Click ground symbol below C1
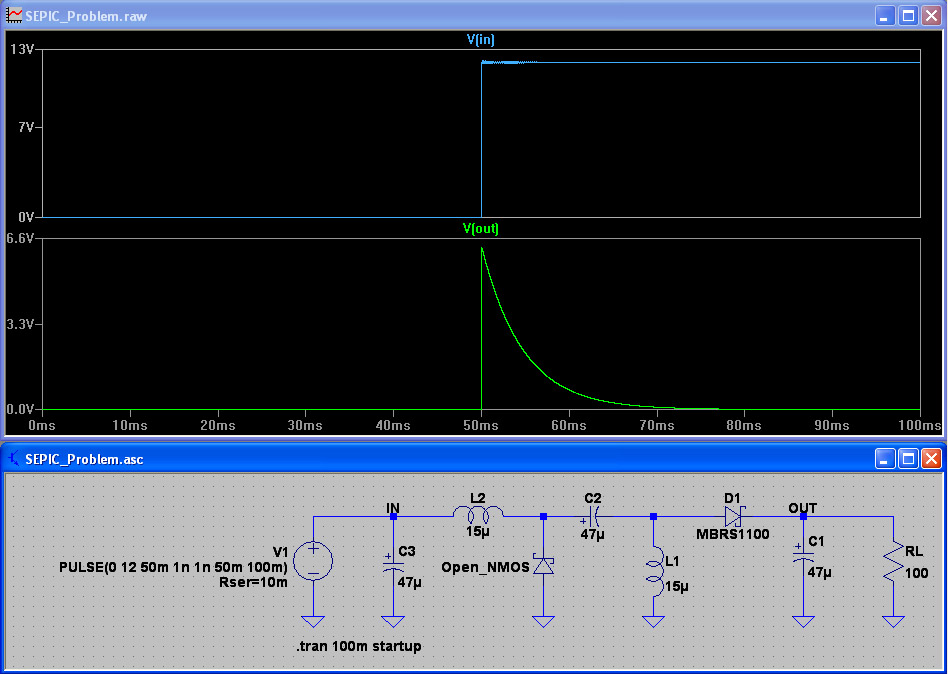The width and height of the screenshot is (948, 674). pyautogui.click(x=803, y=621)
